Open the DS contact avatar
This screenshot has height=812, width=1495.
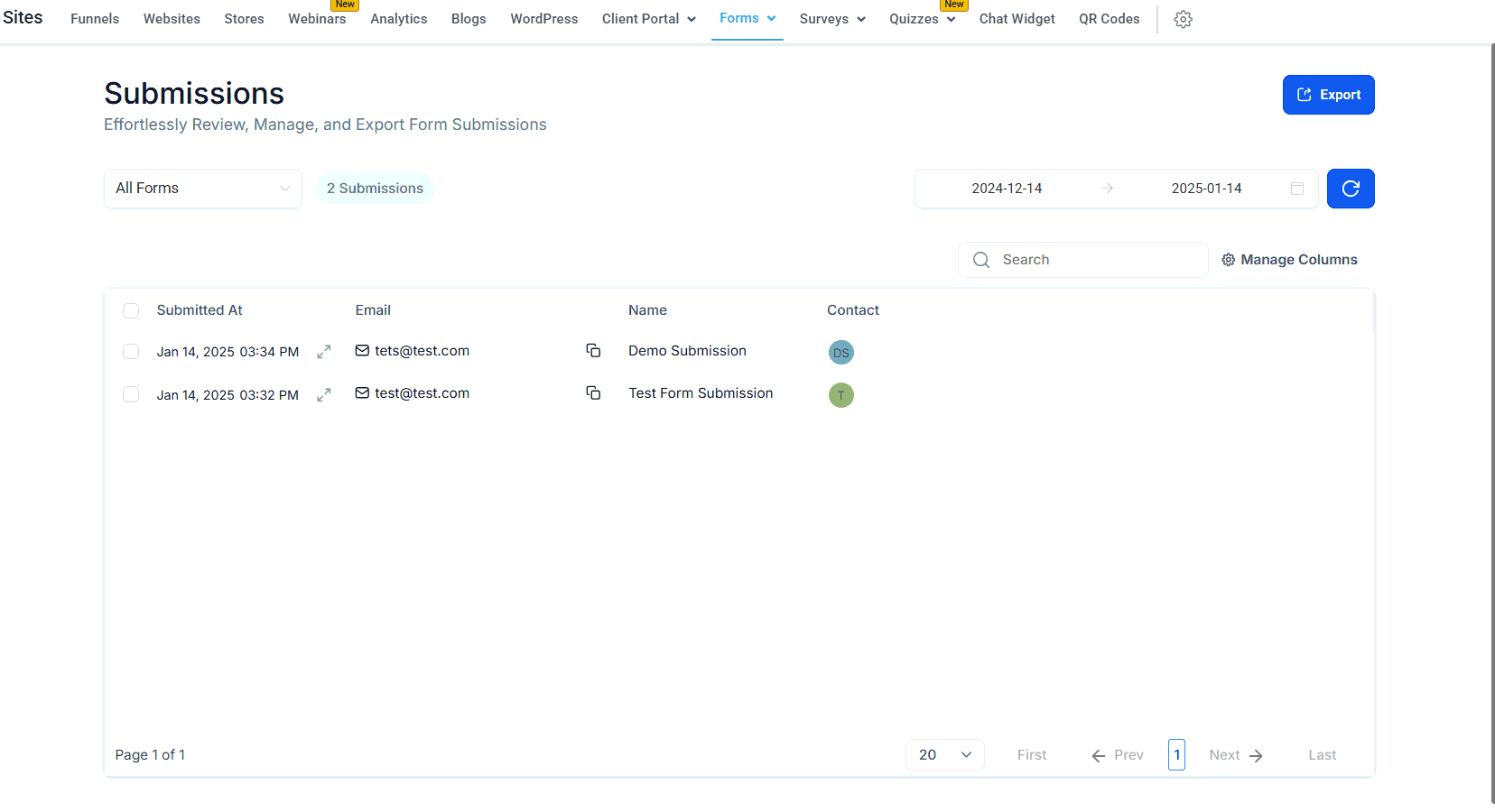click(840, 353)
